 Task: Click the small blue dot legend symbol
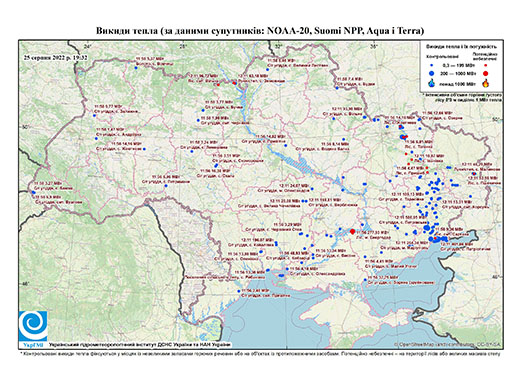point(432,66)
